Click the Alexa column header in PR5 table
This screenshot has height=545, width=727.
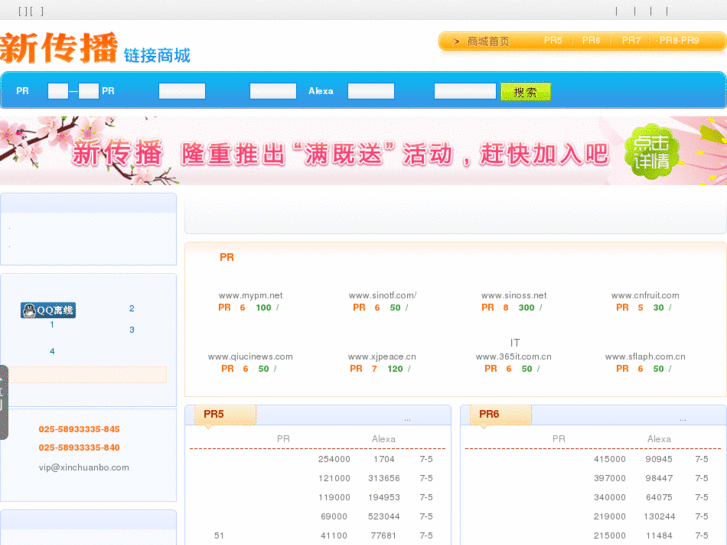click(x=383, y=439)
